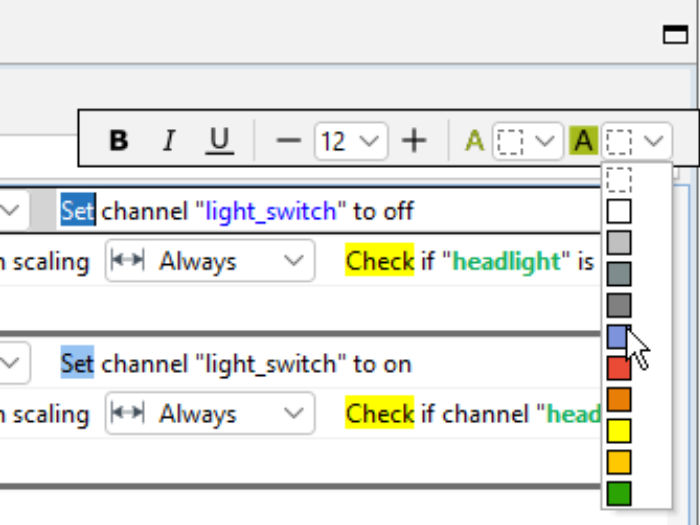Apply the red highlight color
700x525 pixels.
click(619, 368)
